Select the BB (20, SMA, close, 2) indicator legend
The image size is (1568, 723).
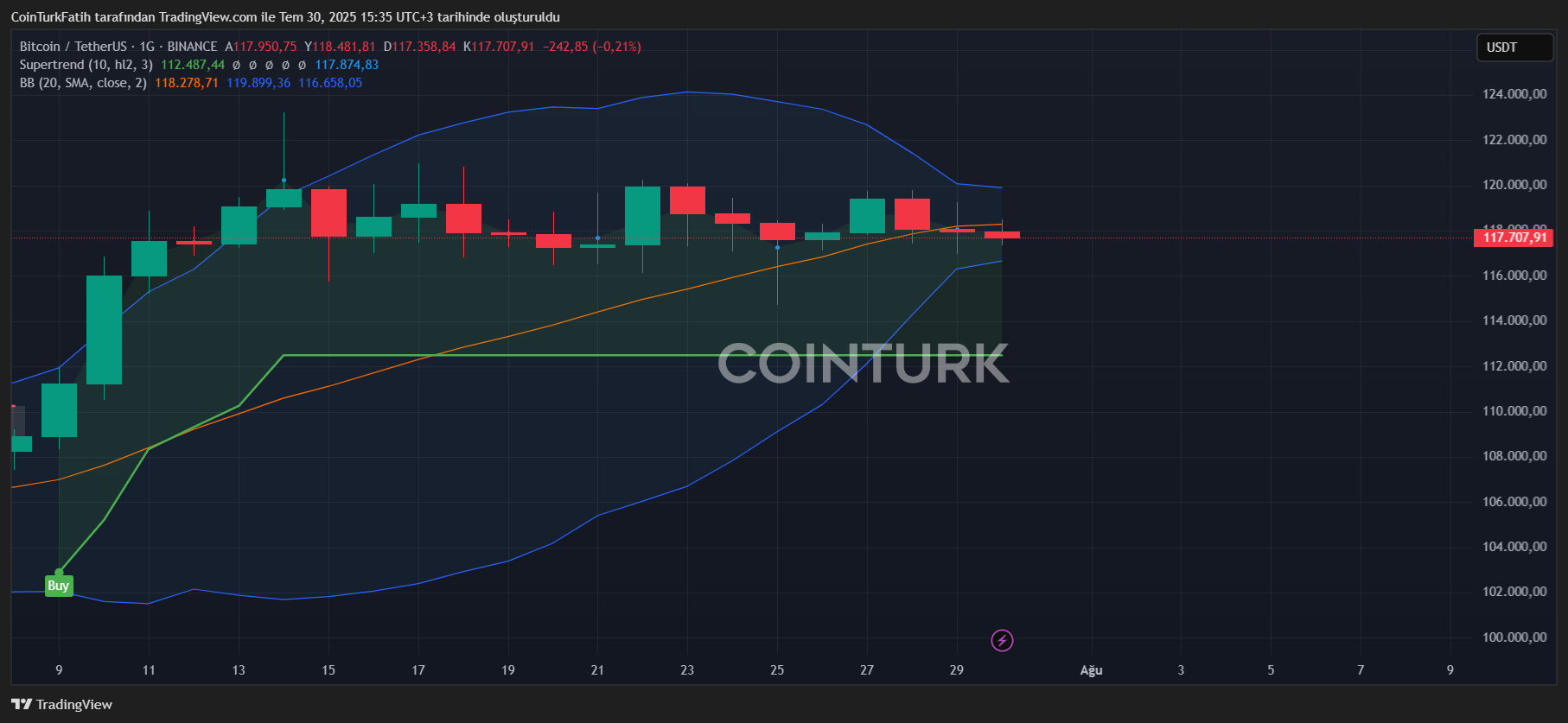[83, 83]
